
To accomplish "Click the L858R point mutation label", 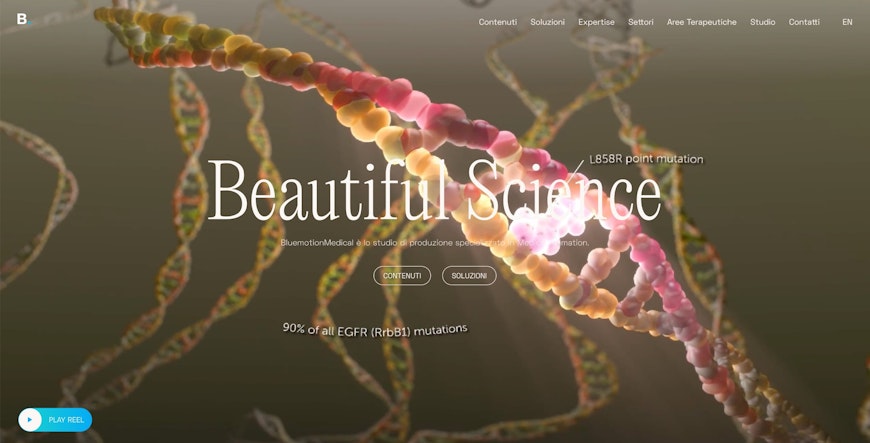I will (x=646, y=159).
